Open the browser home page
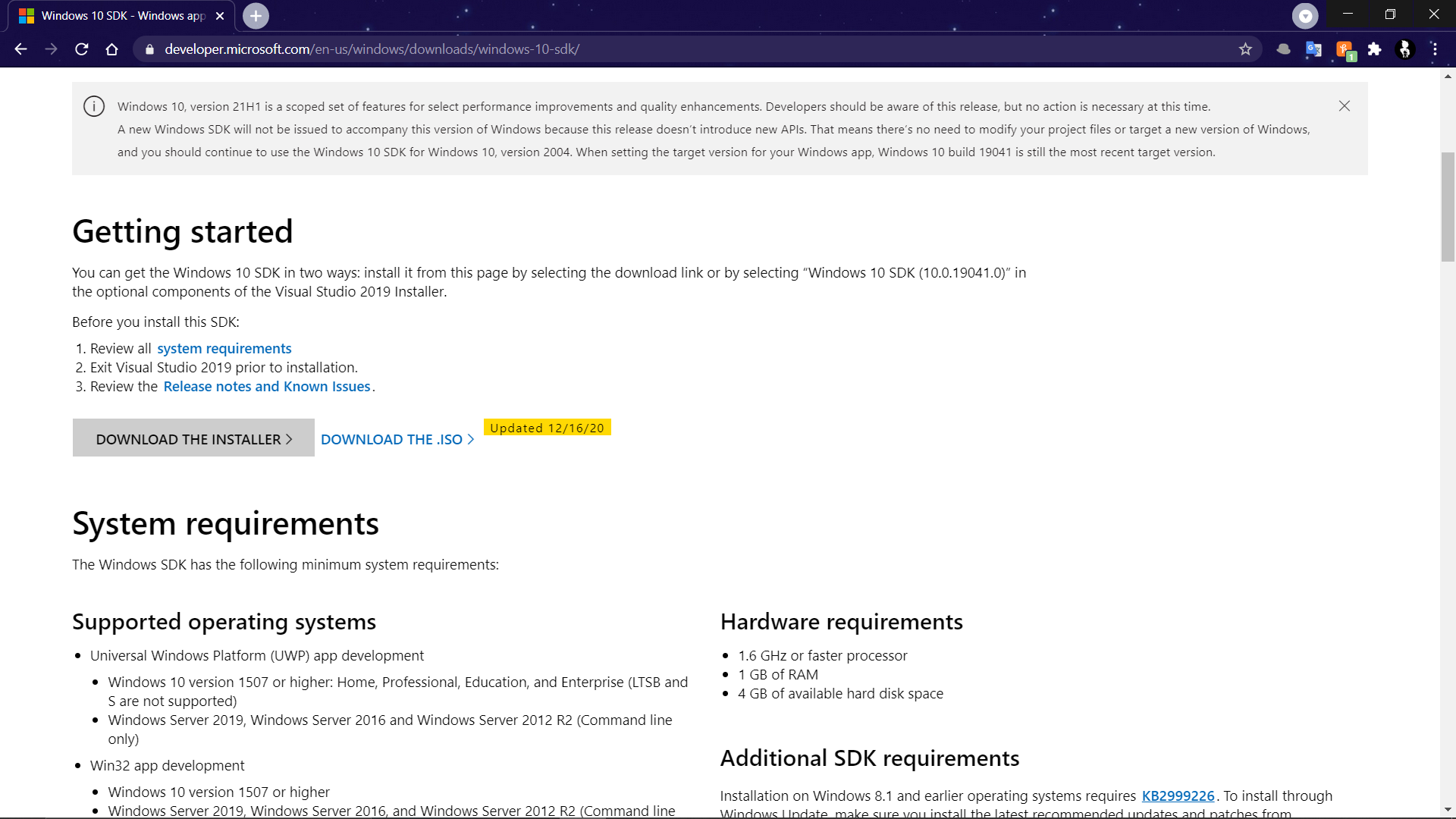The width and height of the screenshot is (1456, 819). pyautogui.click(x=112, y=49)
